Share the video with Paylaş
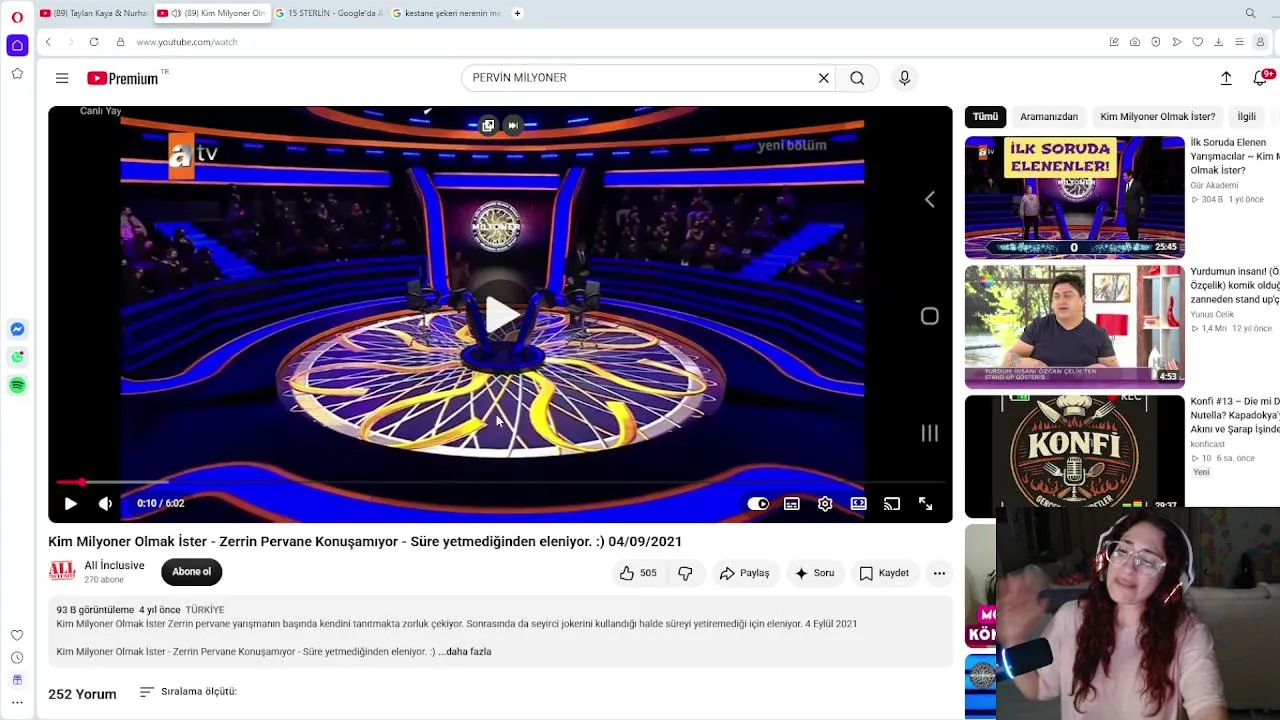Screen dimensions: 1280x720 point(745,573)
